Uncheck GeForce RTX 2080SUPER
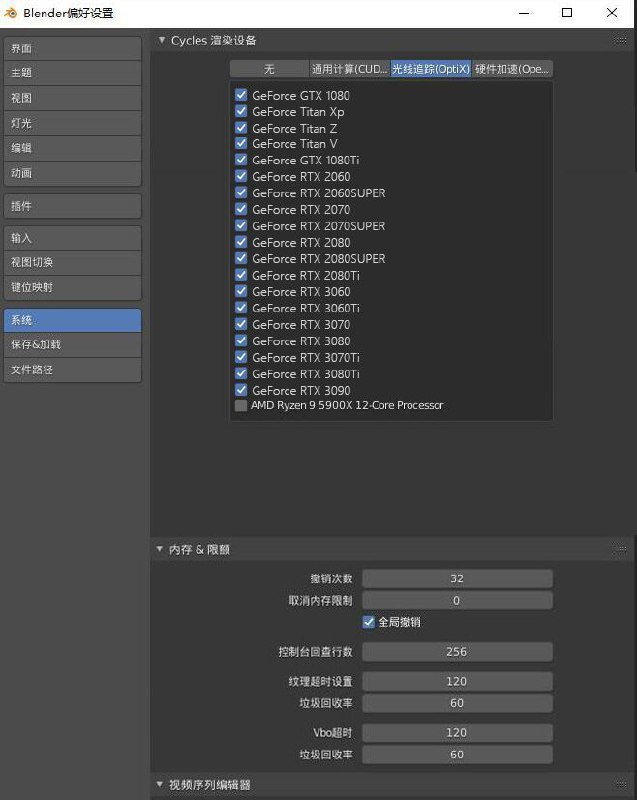The image size is (637, 800). [241, 258]
